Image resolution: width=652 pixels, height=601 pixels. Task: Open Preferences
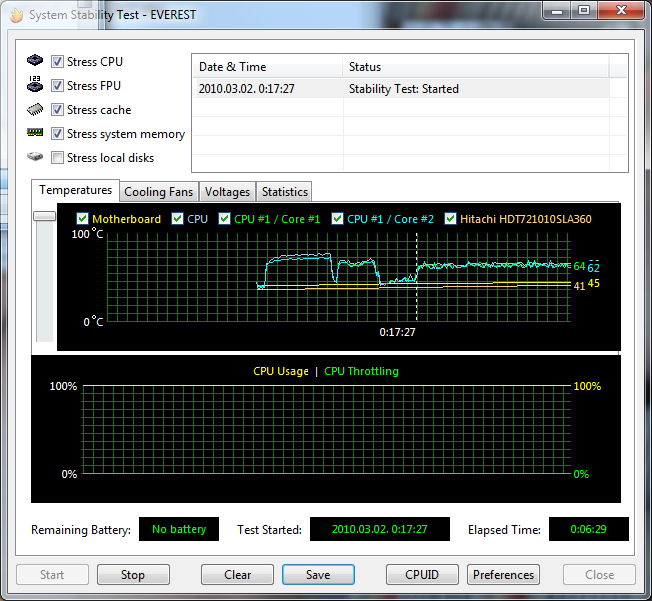503,574
